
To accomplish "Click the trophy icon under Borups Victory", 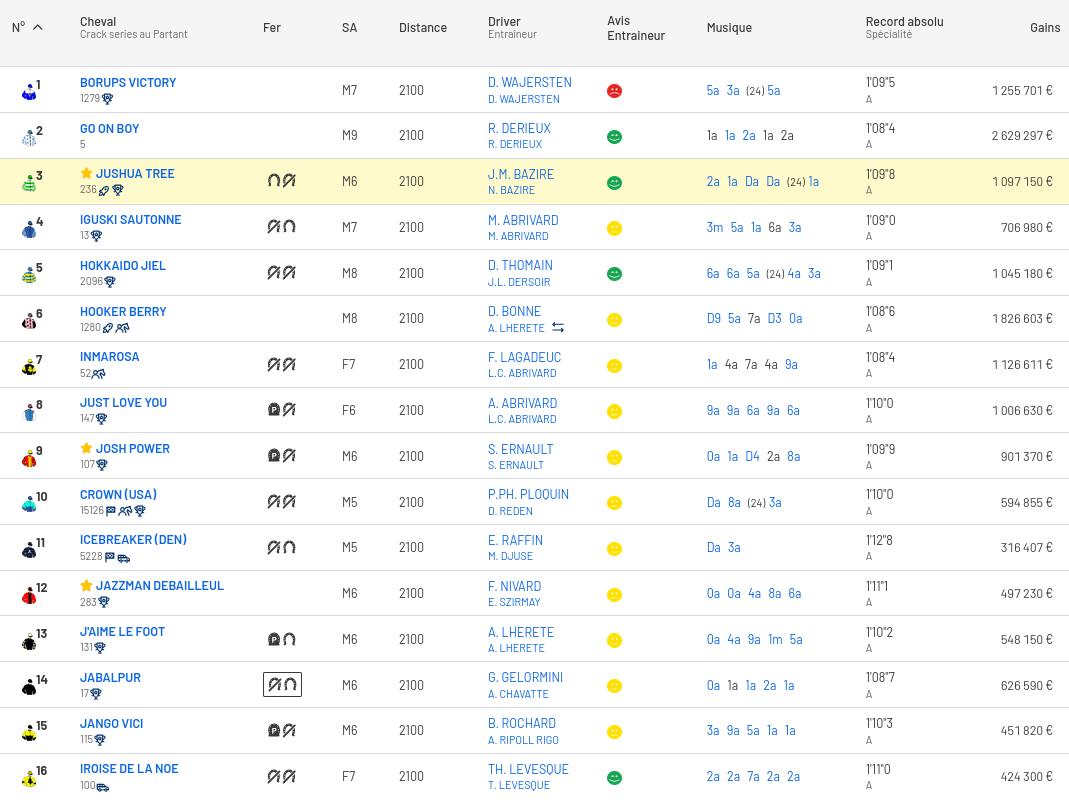I will point(107,99).
